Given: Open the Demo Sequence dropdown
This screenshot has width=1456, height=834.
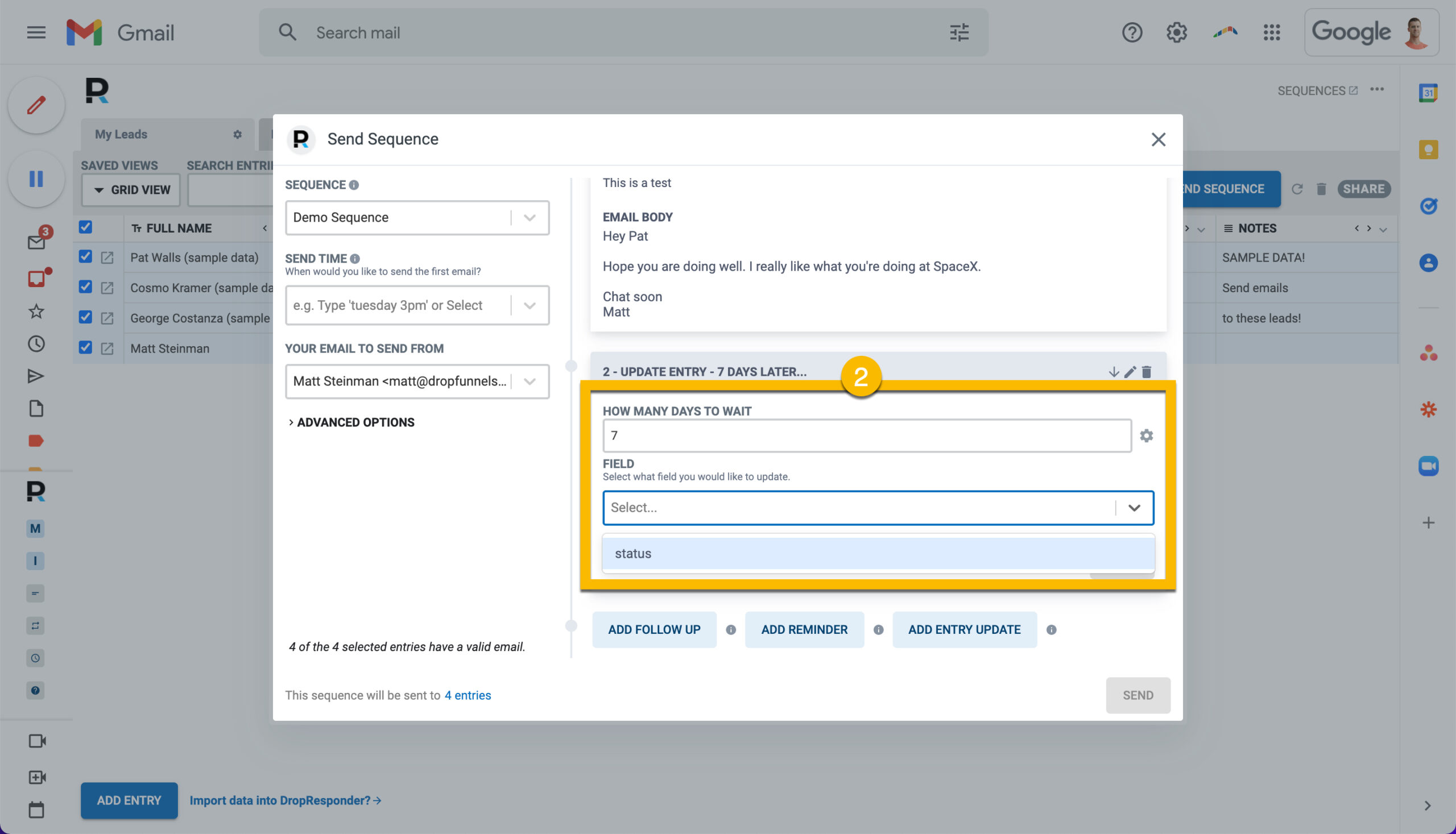Looking at the screenshot, I should (x=417, y=218).
